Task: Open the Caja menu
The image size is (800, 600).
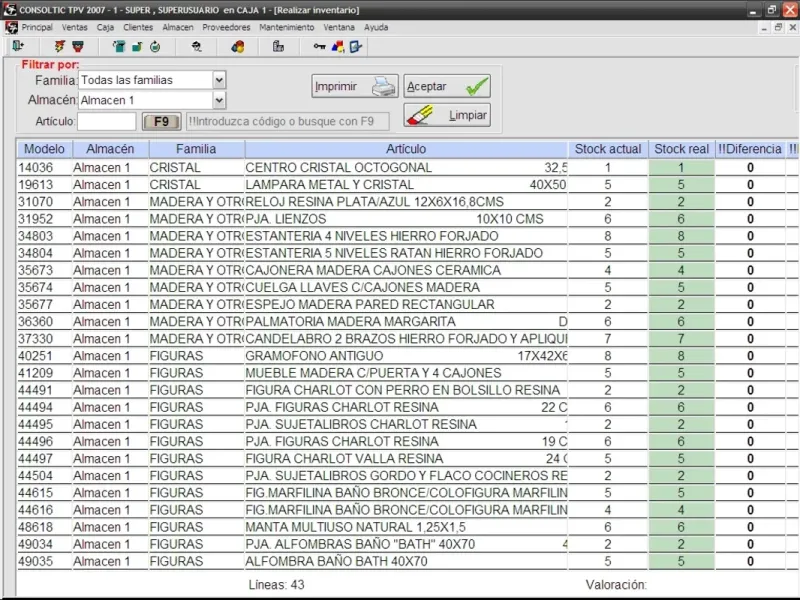Action: (x=105, y=28)
